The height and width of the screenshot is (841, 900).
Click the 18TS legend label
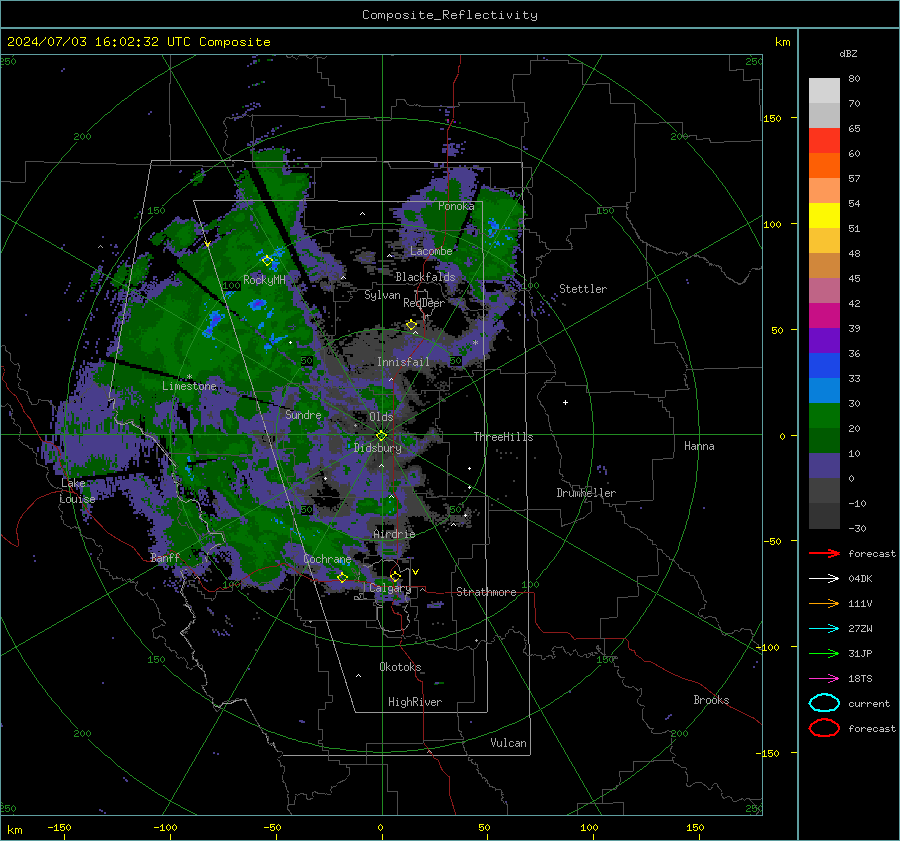coord(860,679)
